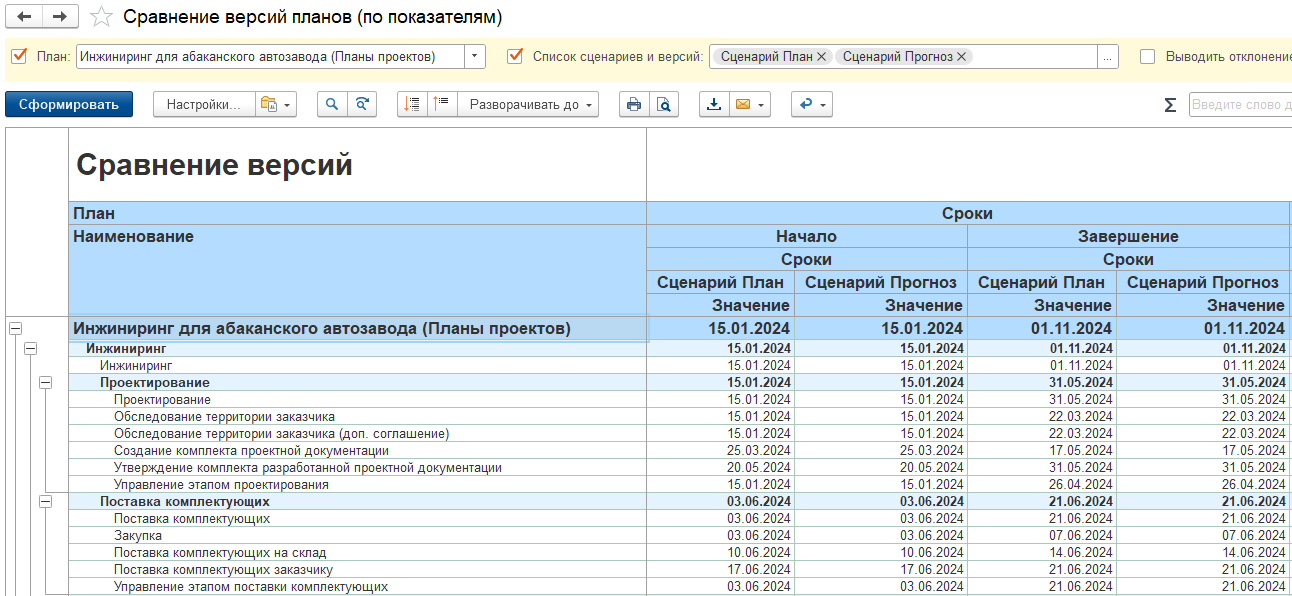Open print preview
The height and width of the screenshot is (596, 1292).
point(663,104)
